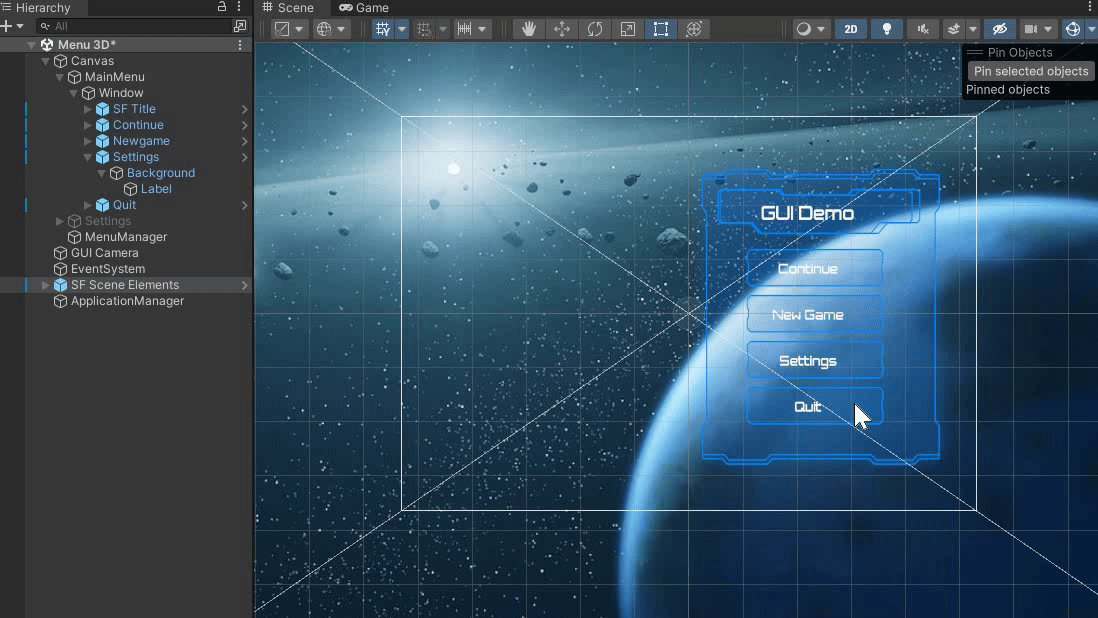Screen dimensions: 1098x618
Task: Toggle hidden objects visibility eye icon
Action: click(999, 29)
